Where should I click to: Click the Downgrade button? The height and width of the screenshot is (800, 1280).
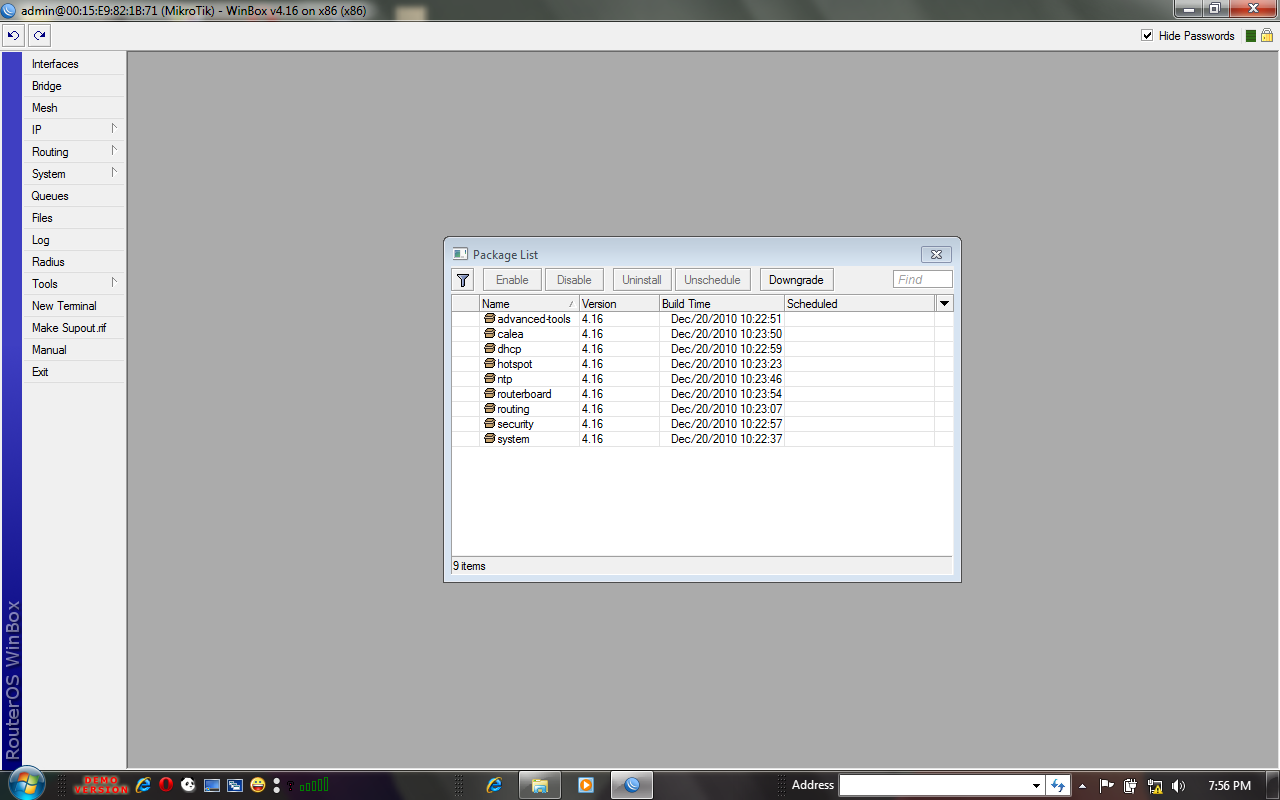pos(796,280)
